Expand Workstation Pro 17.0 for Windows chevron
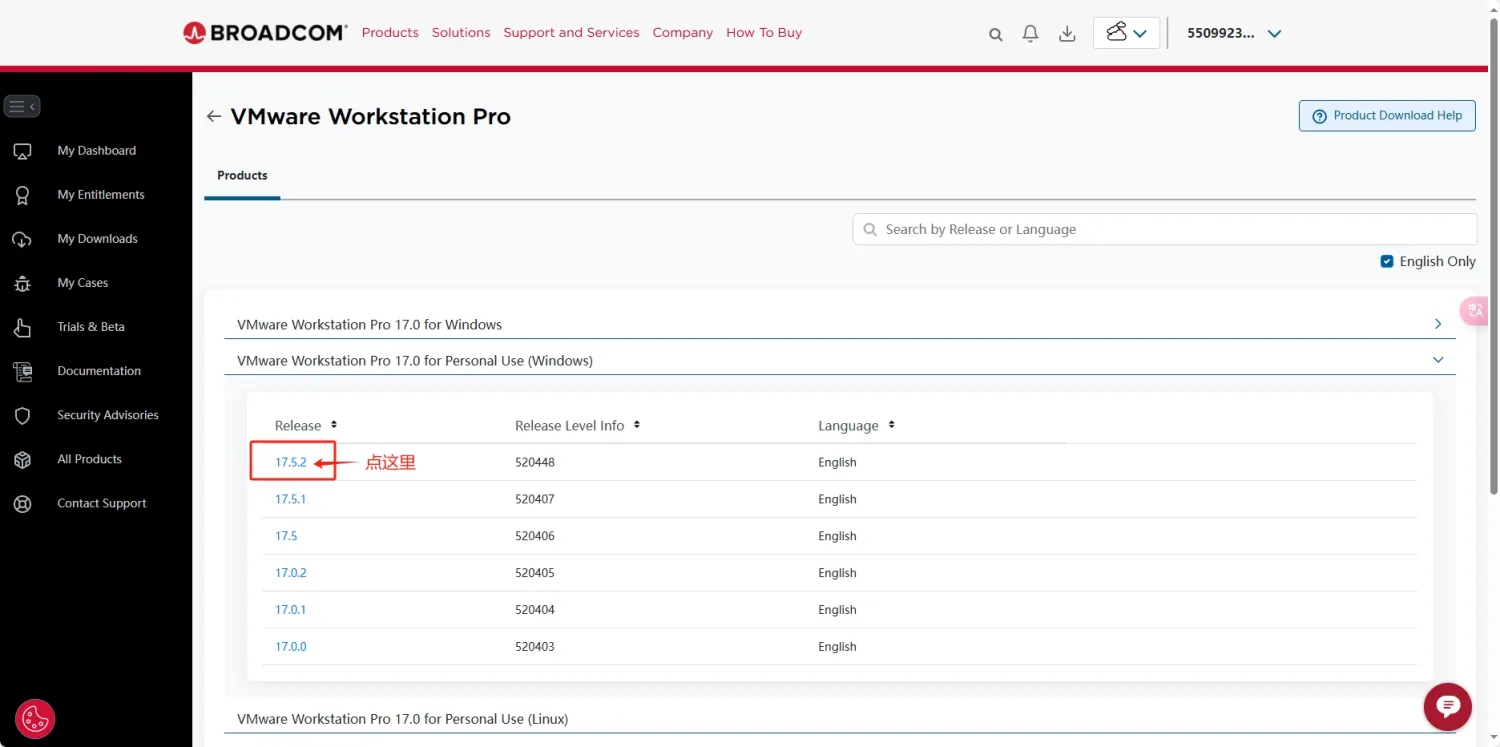 point(1438,324)
